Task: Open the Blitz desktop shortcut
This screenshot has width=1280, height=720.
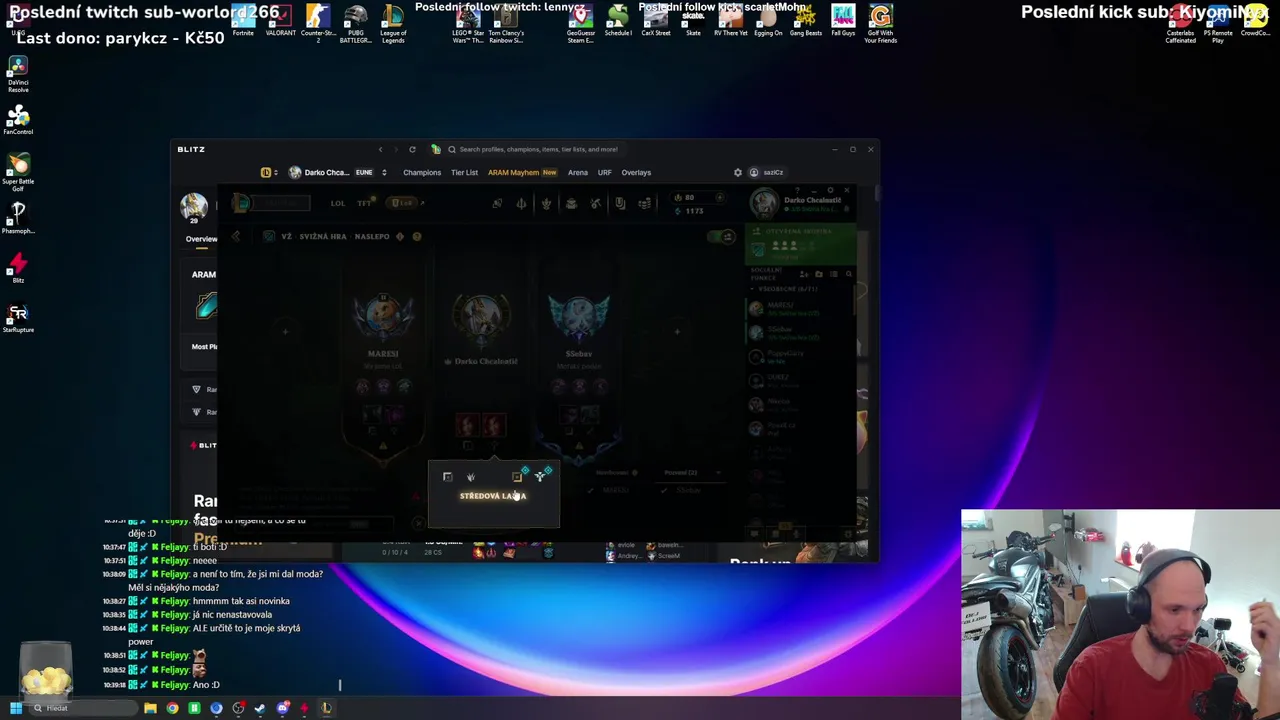Action: tap(18, 267)
